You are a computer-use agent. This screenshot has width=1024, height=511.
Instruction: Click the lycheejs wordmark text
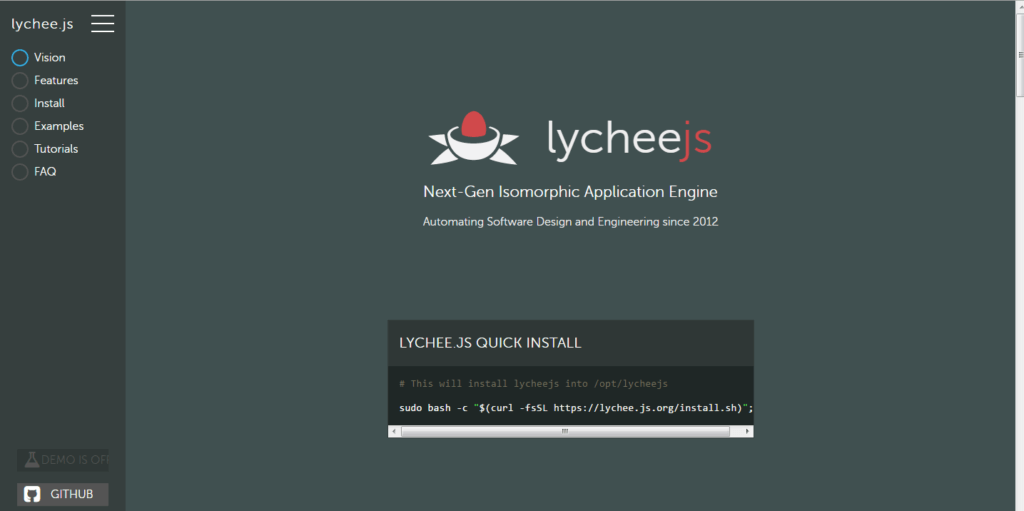tap(630, 139)
